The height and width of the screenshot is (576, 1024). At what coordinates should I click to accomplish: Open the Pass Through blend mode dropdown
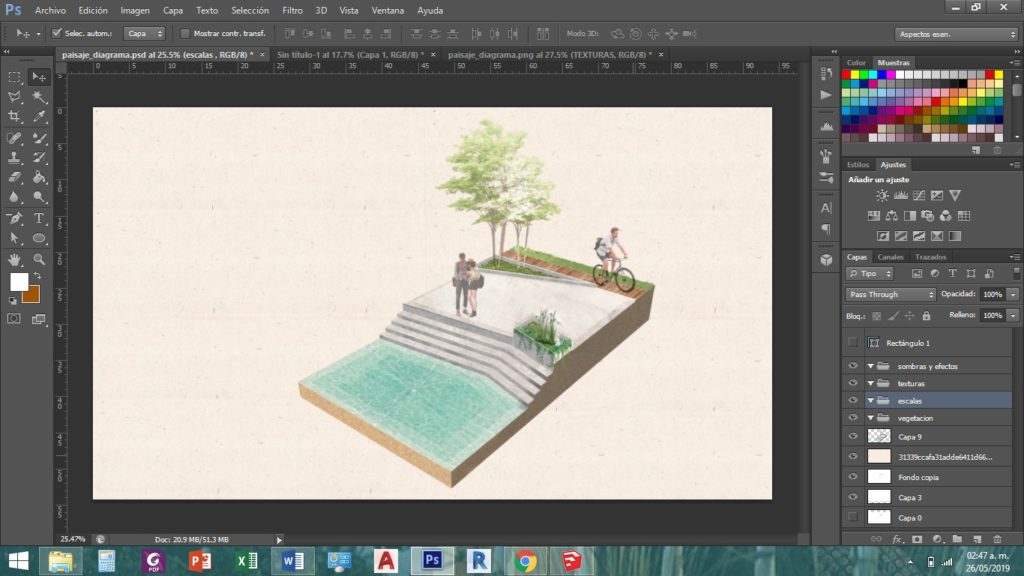pos(891,295)
